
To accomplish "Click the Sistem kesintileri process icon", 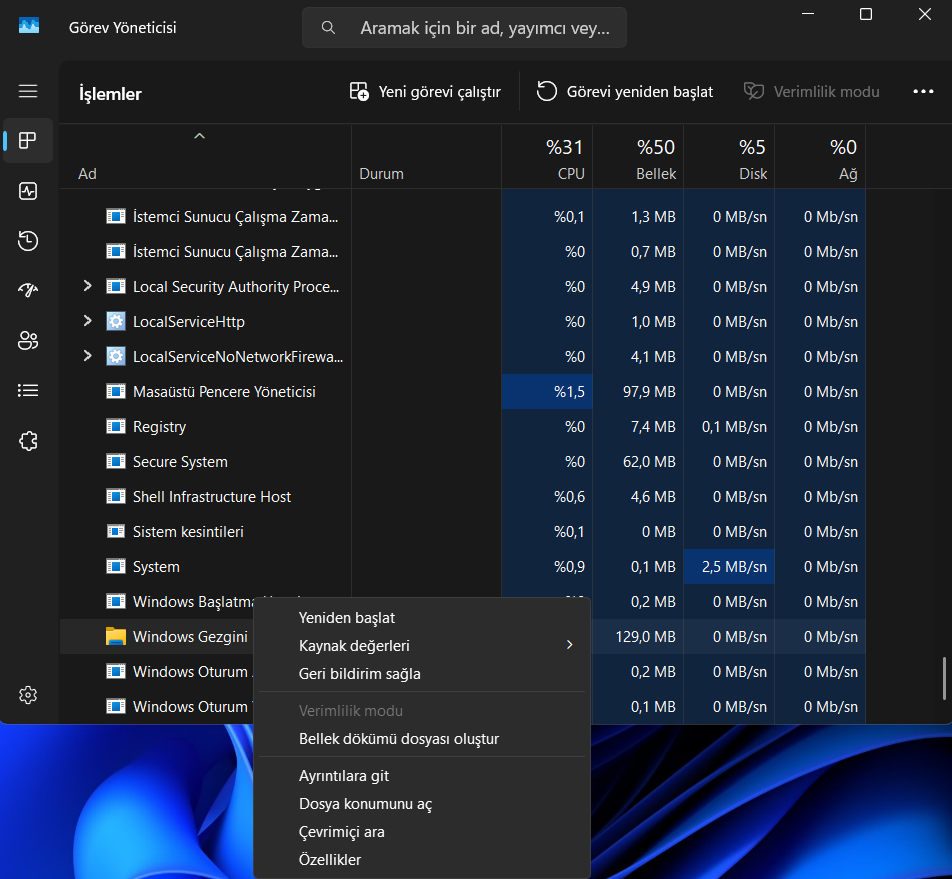I will click(115, 531).
